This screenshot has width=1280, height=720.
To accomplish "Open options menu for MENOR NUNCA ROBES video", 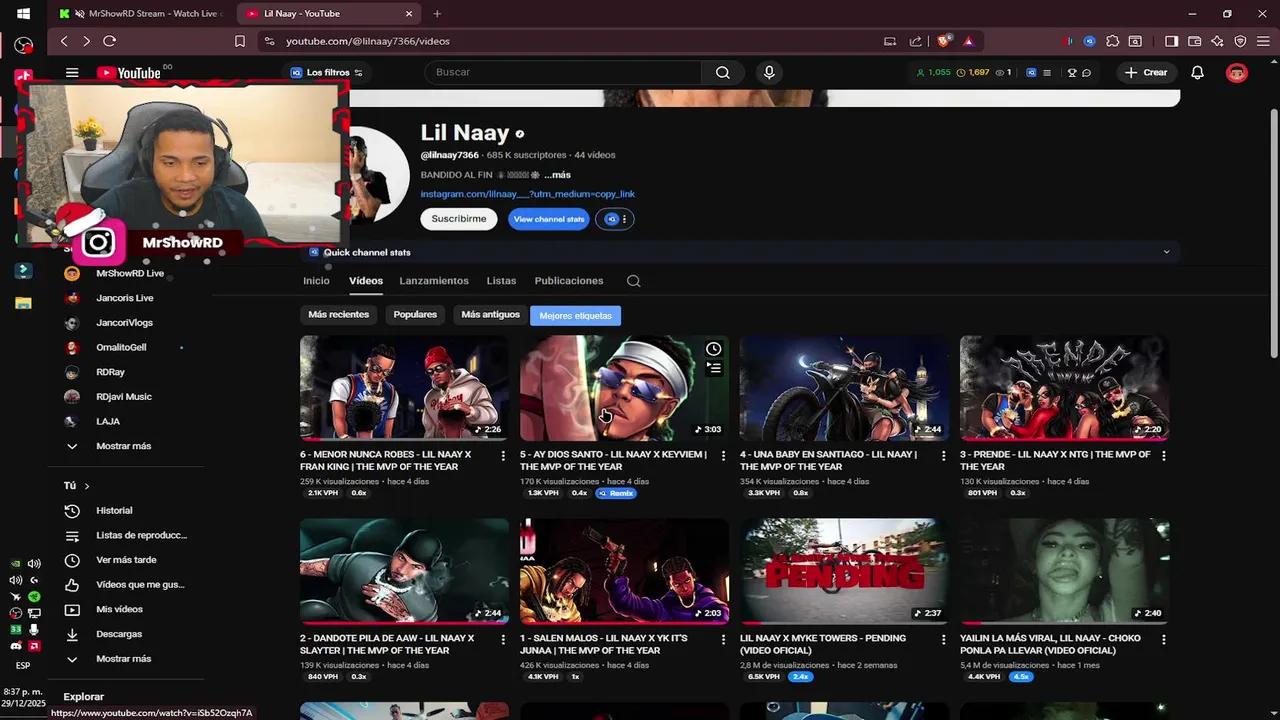I will (503, 456).
